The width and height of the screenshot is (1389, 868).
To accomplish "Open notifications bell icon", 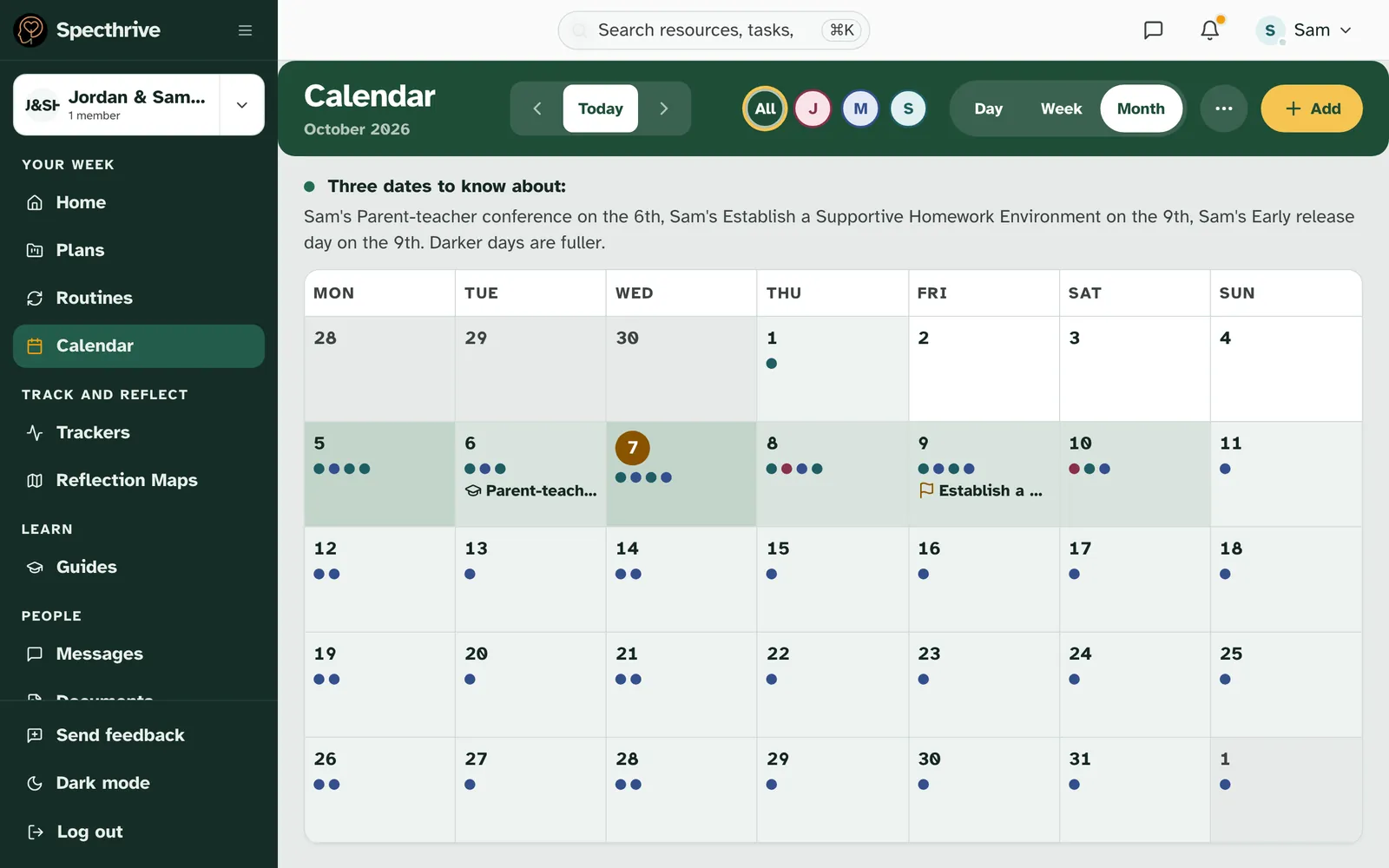I will 1210,30.
